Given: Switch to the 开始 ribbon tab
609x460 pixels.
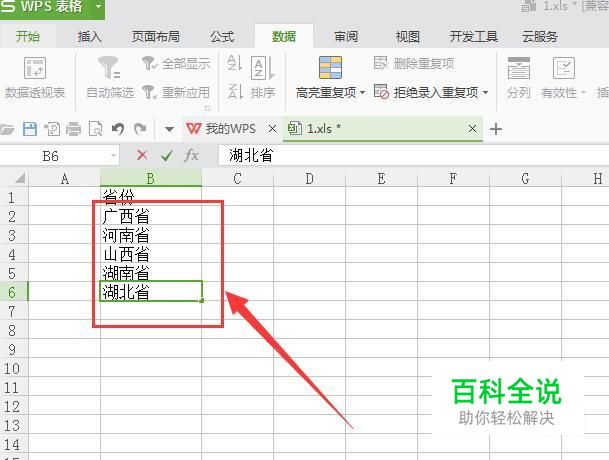Looking at the screenshot, I should point(28,37).
